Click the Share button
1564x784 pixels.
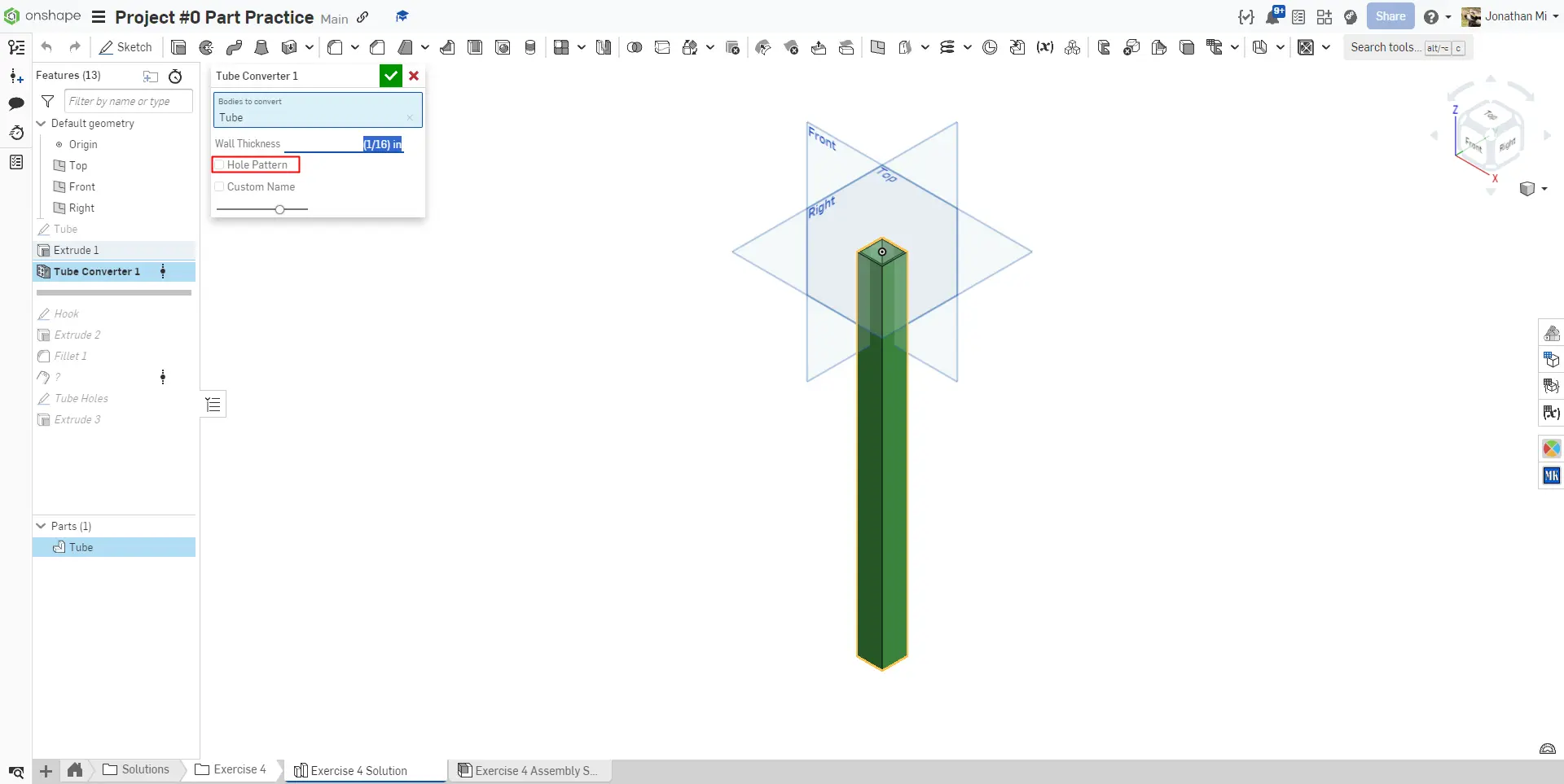pos(1390,16)
